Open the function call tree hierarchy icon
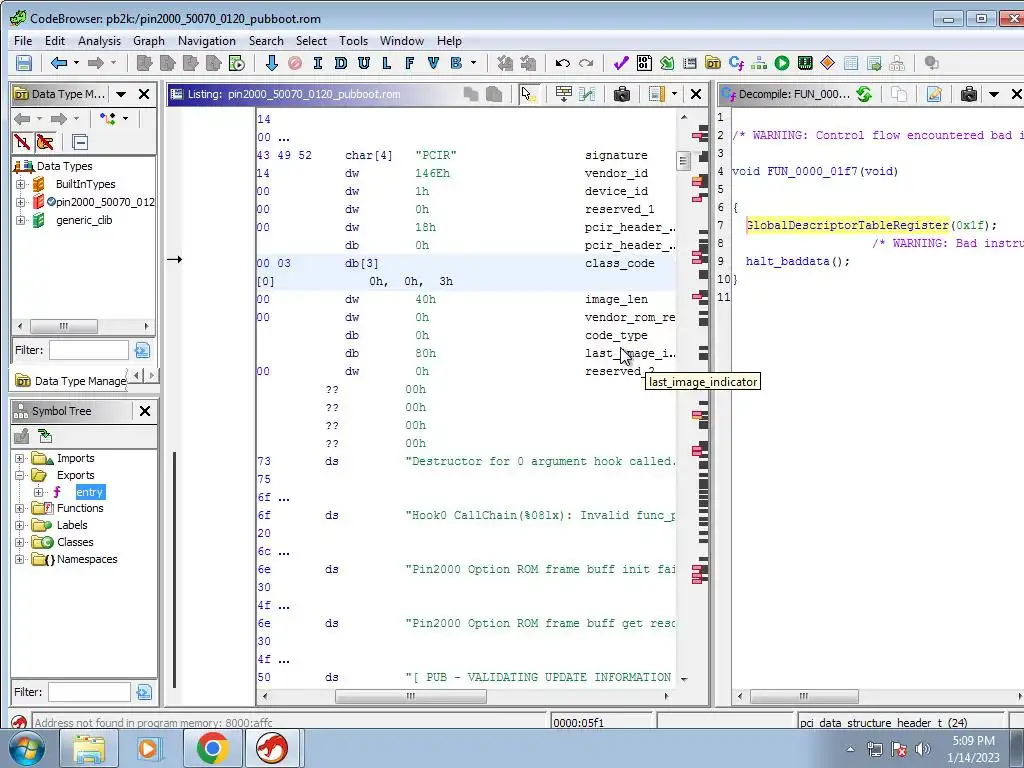Viewport: 1024px width, 768px height. point(759,63)
